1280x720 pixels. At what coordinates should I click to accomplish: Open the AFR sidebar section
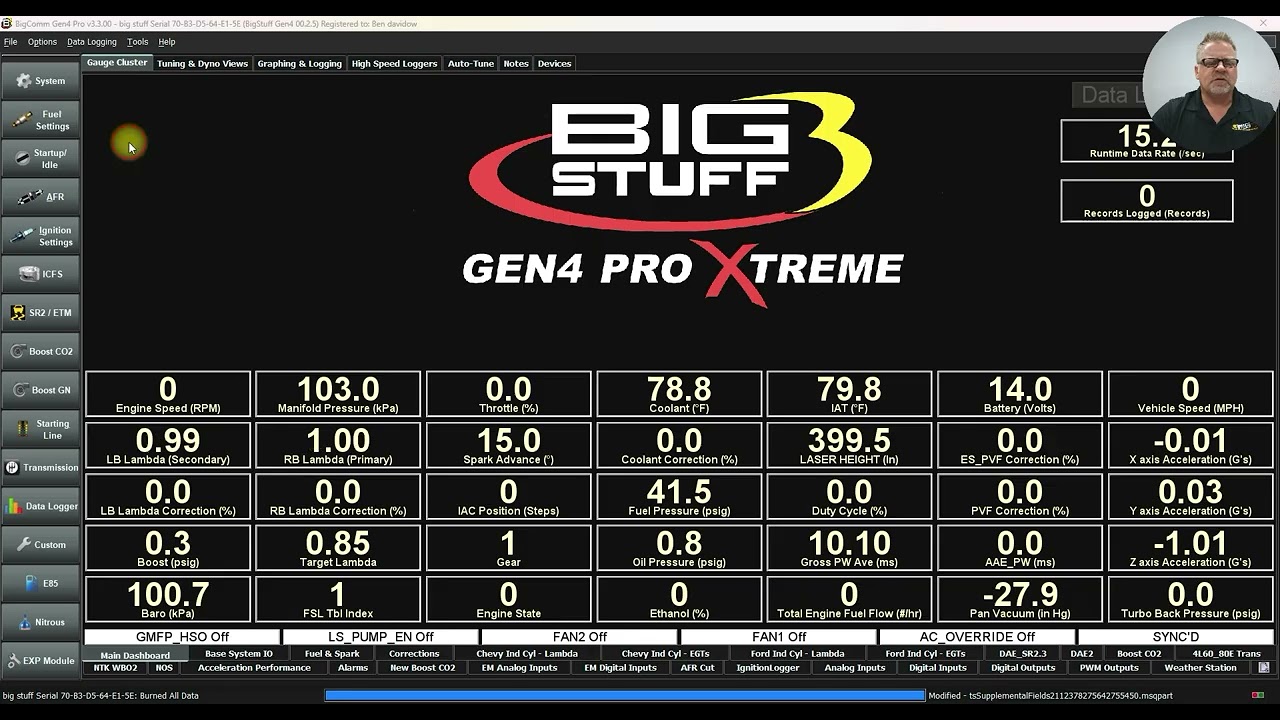click(41, 197)
